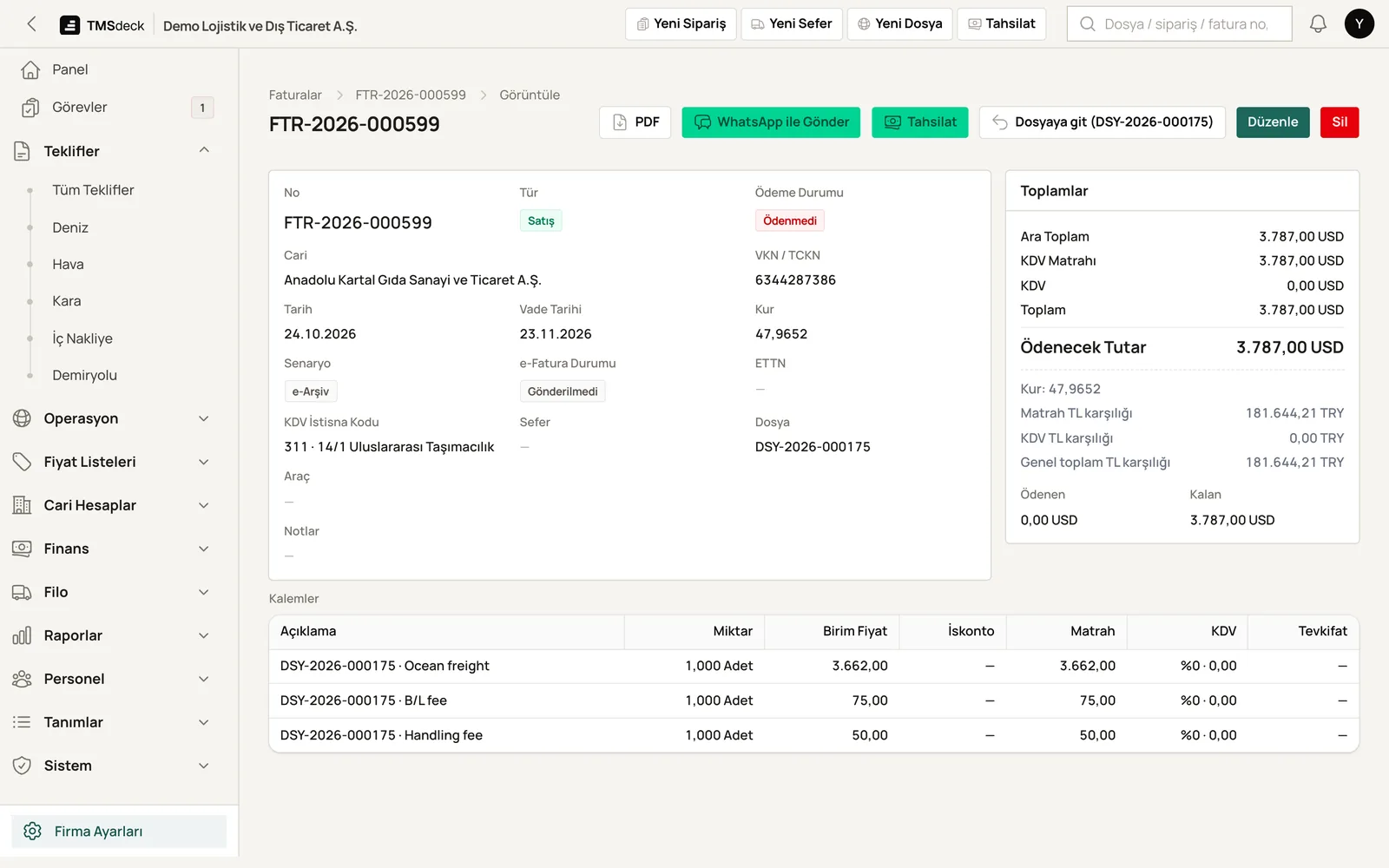Open İç Nakliye submenu item

coord(82,339)
